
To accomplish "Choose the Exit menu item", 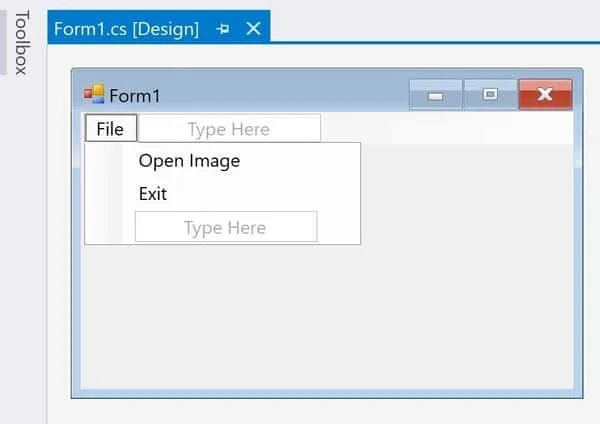I will (x=153, y=194).
